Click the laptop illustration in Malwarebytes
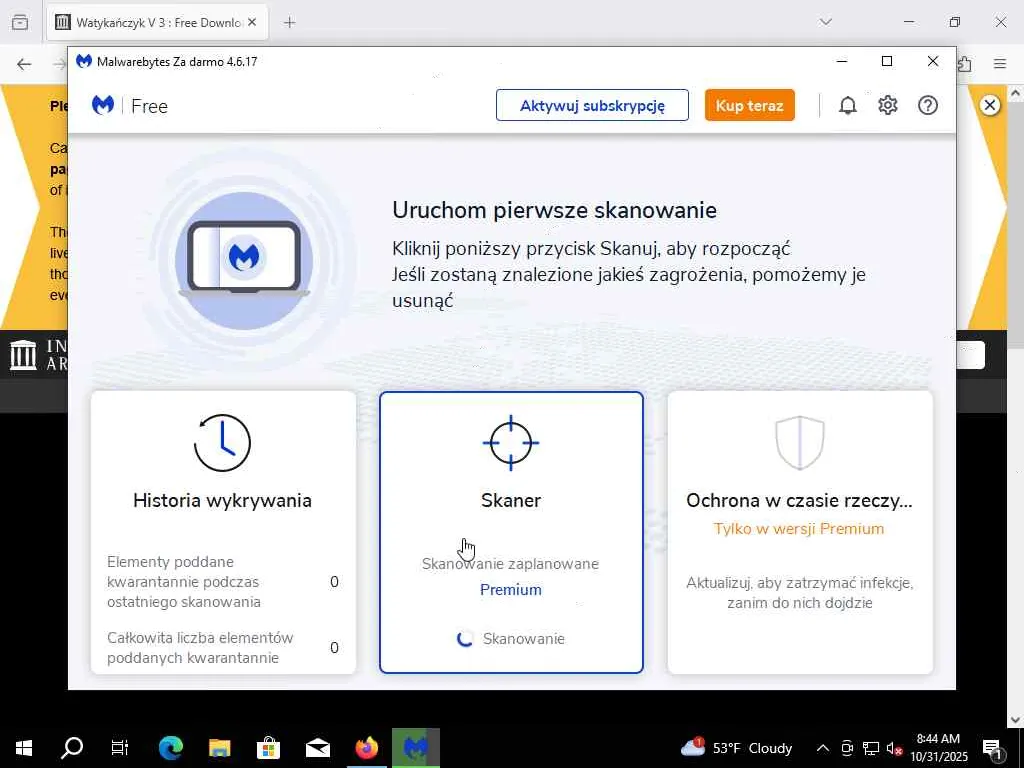 click(244, 261)
